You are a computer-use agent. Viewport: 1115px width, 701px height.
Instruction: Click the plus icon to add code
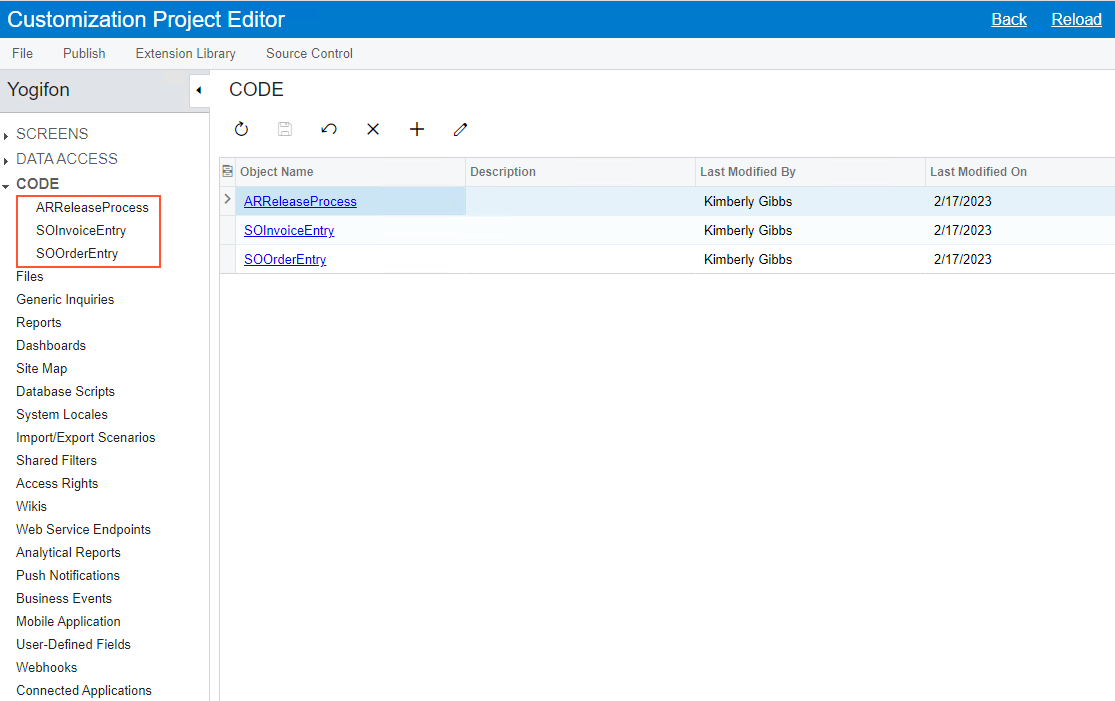click(x=417, y=129)
